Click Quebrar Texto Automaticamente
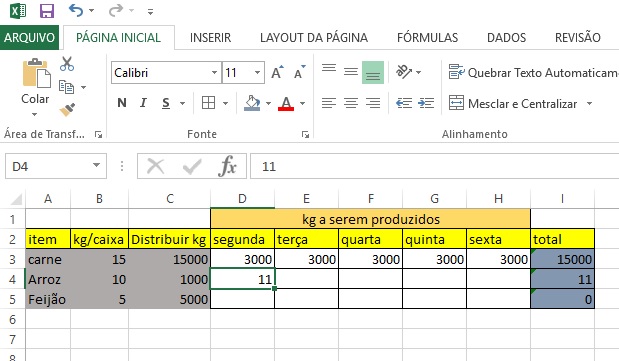The height and width of the screenshot is (361, 619). pyautogui.click(x=533, y=73)
